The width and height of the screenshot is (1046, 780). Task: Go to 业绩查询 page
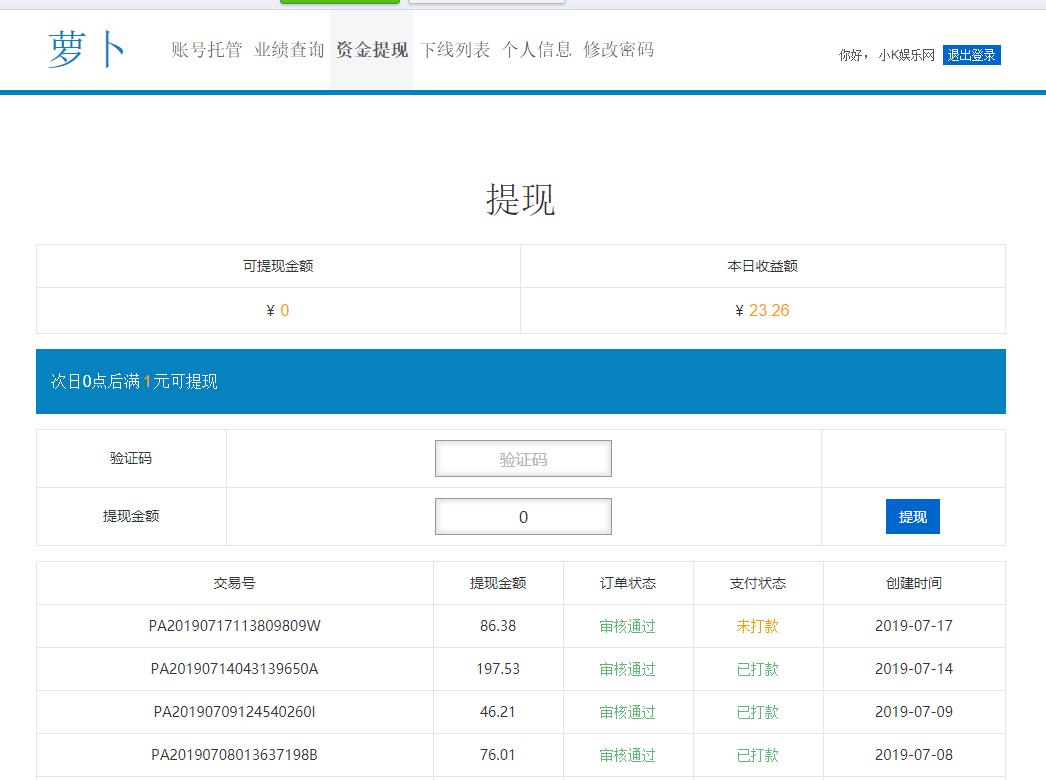[289, 50]
